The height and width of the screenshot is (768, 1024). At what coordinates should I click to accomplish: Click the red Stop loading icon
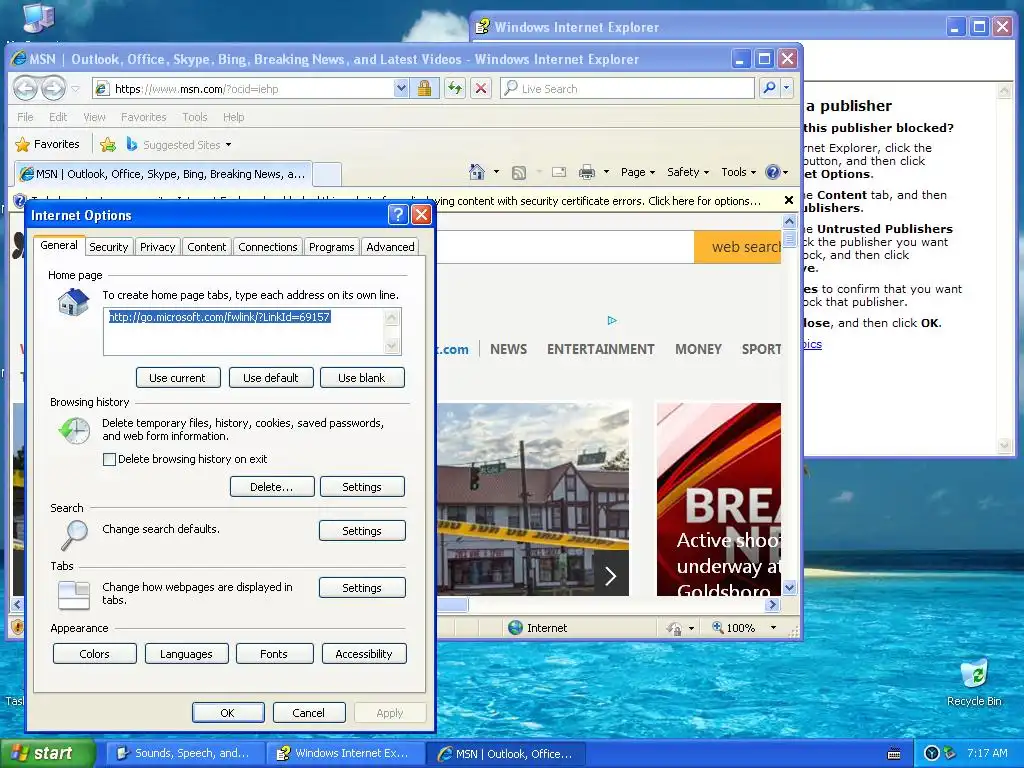coord(481,88)
